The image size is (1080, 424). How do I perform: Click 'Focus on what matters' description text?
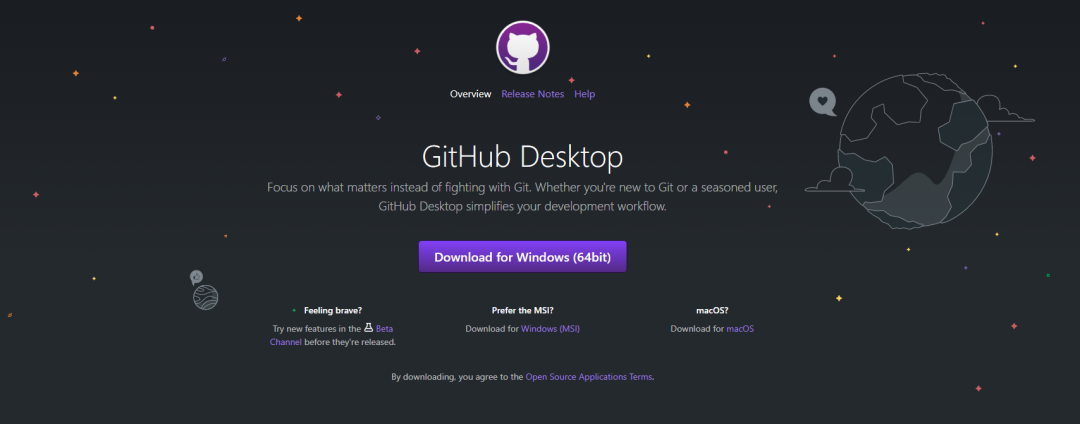pos(523,197)
